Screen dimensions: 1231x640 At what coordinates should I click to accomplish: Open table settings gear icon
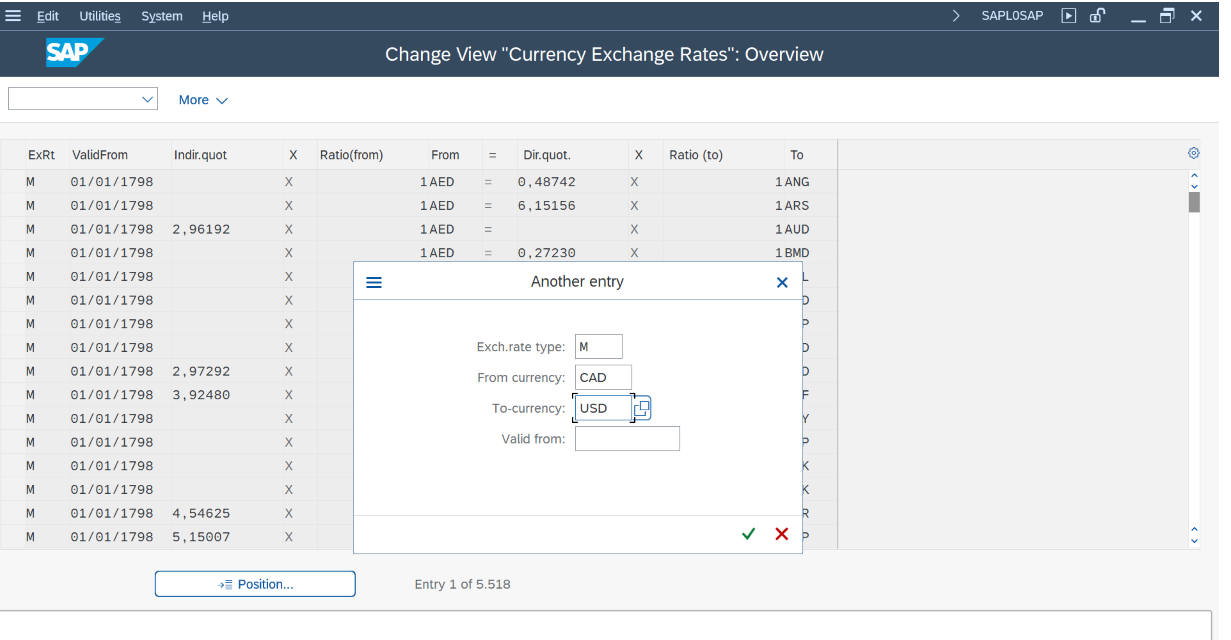coord(1193,154)
